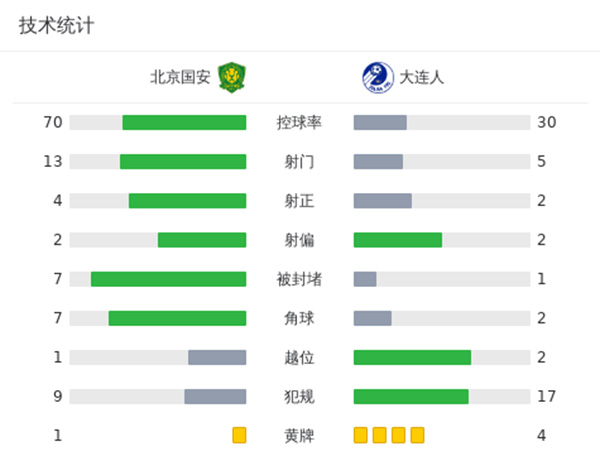The image size is (600, 456).
Task: Click the 技术统计 section heading
Action: (x=56, y=27)
